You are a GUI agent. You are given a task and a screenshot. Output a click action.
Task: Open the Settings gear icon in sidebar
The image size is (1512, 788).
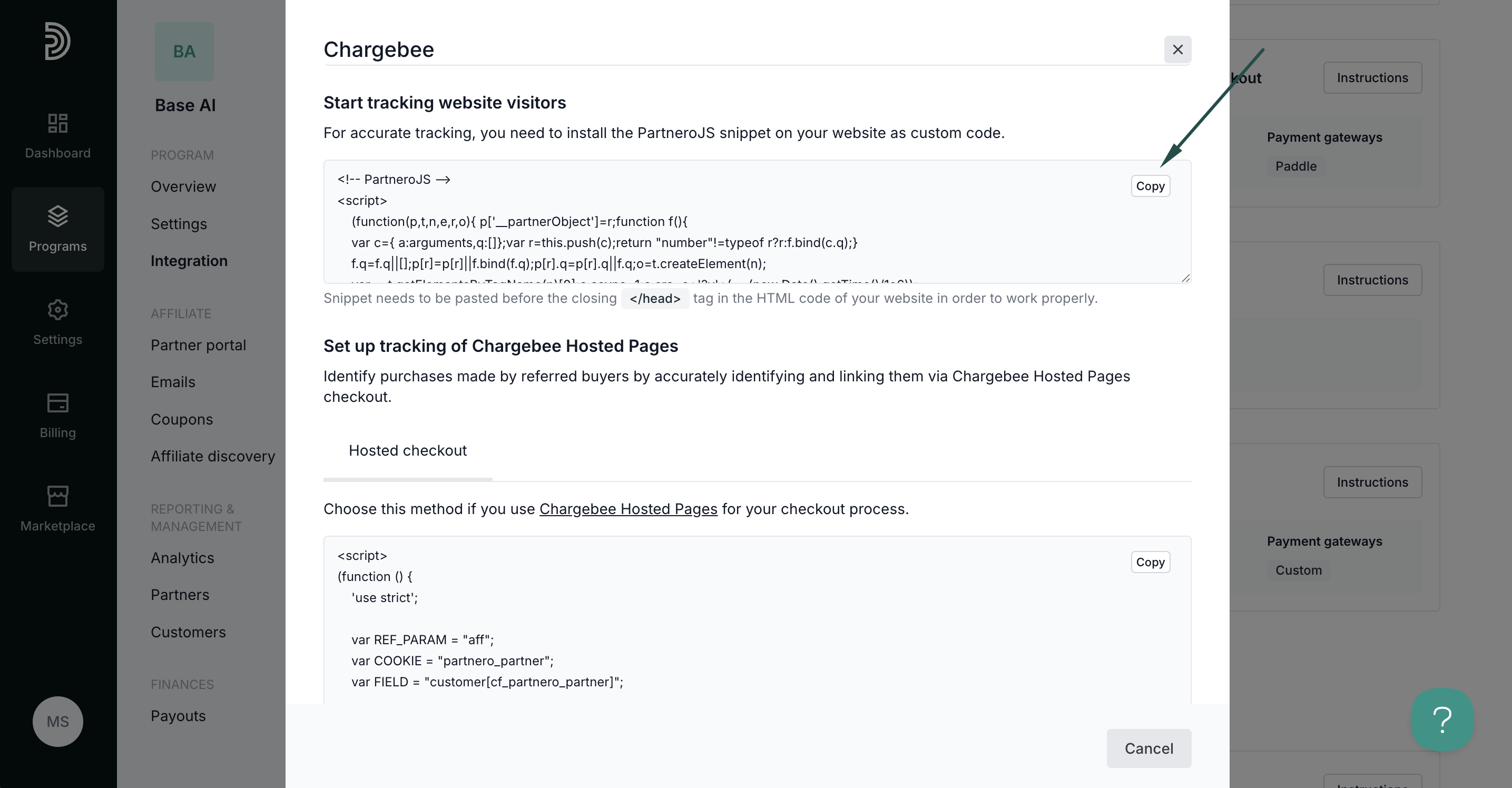point(57,310)
